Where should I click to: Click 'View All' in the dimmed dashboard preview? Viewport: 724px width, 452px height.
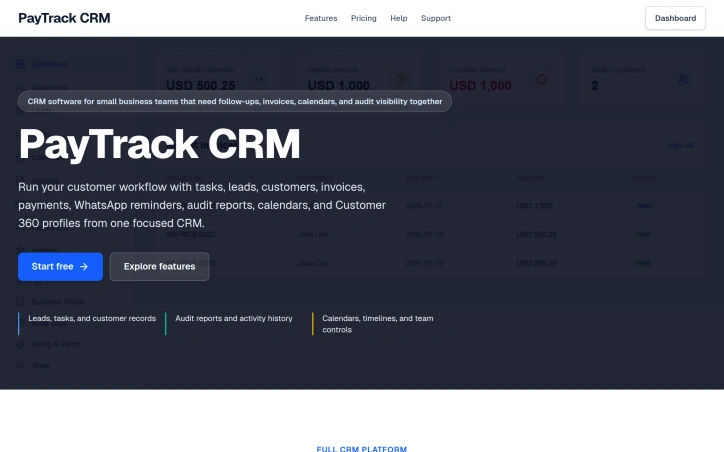(x=681, y=145)
